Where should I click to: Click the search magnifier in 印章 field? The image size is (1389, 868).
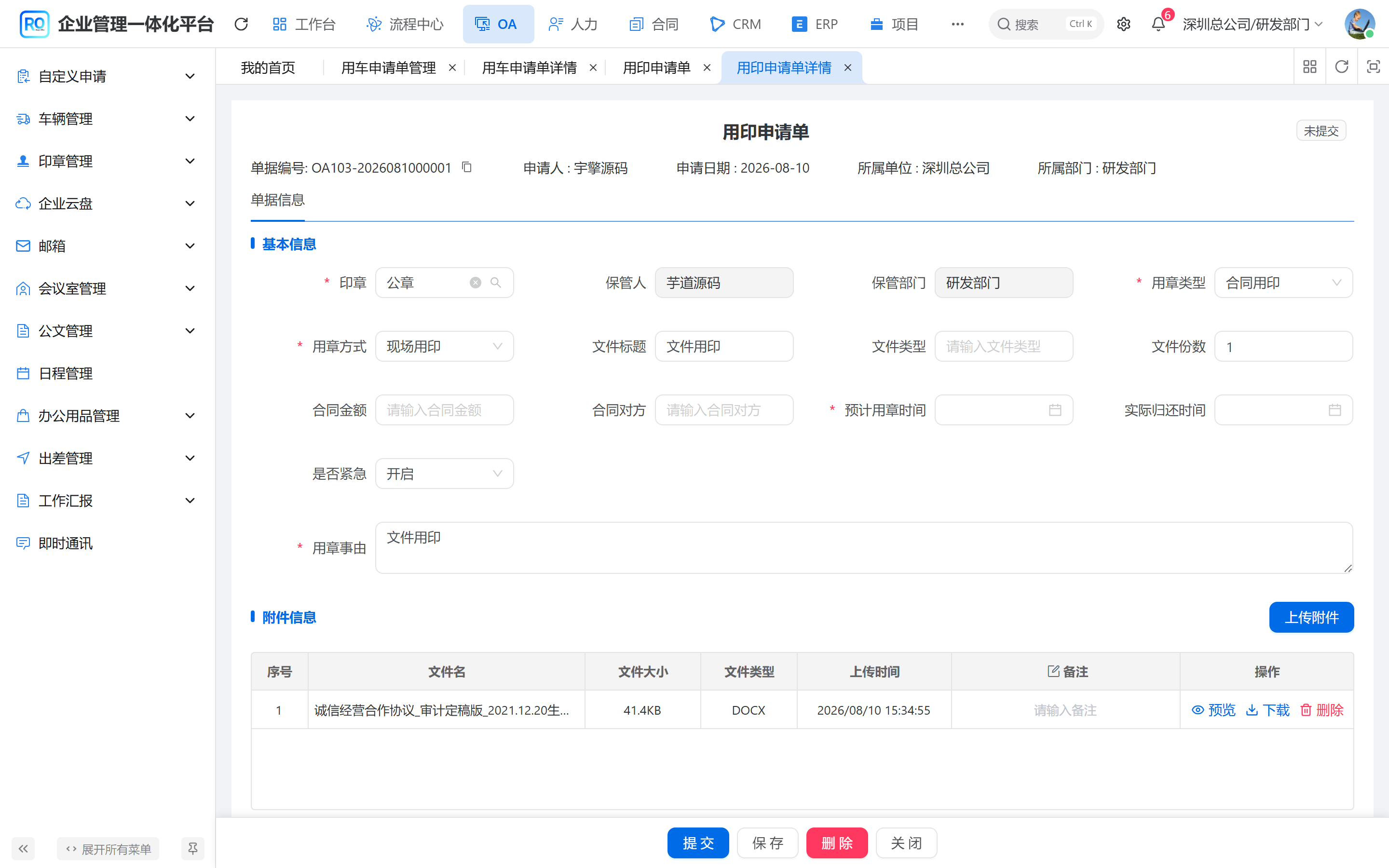coord(495,283)
